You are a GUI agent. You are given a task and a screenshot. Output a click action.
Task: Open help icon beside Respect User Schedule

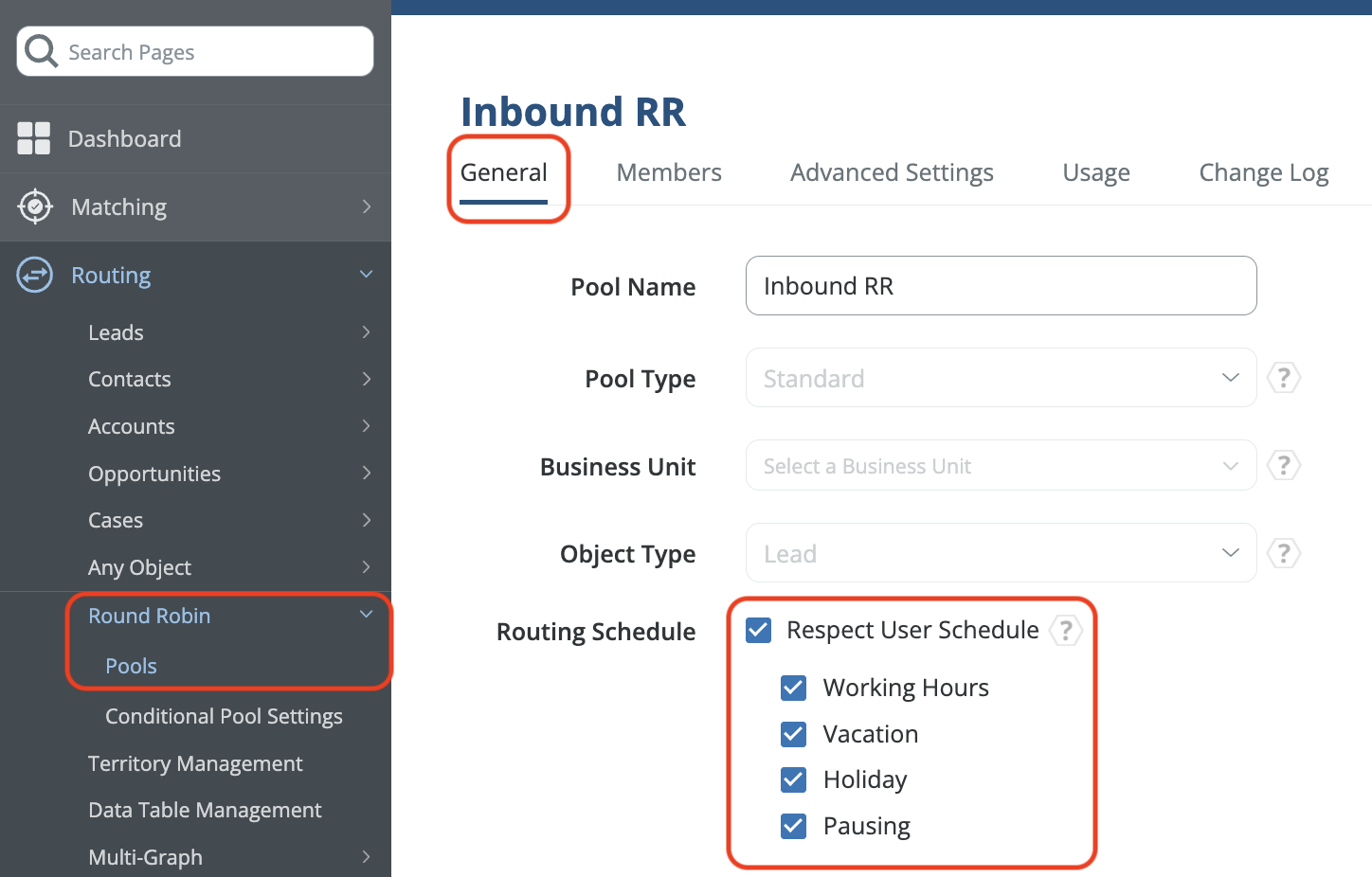click(x=1066, y=631)
